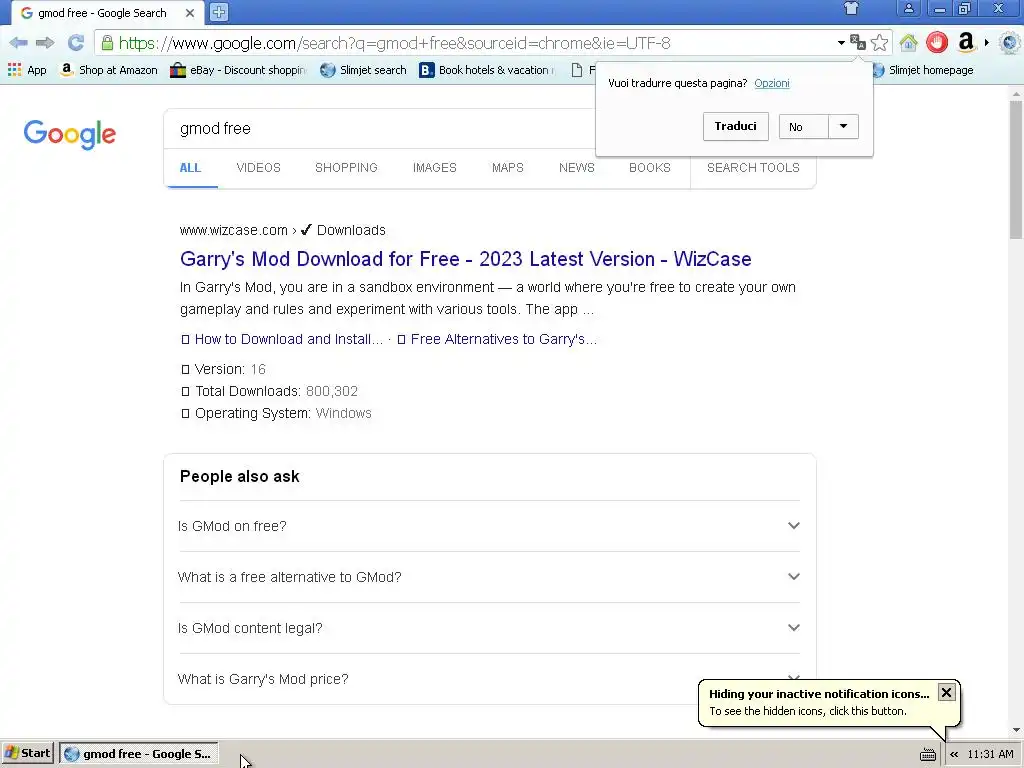Click the www.wizcase.com breadcrumb

coord(234,230)
